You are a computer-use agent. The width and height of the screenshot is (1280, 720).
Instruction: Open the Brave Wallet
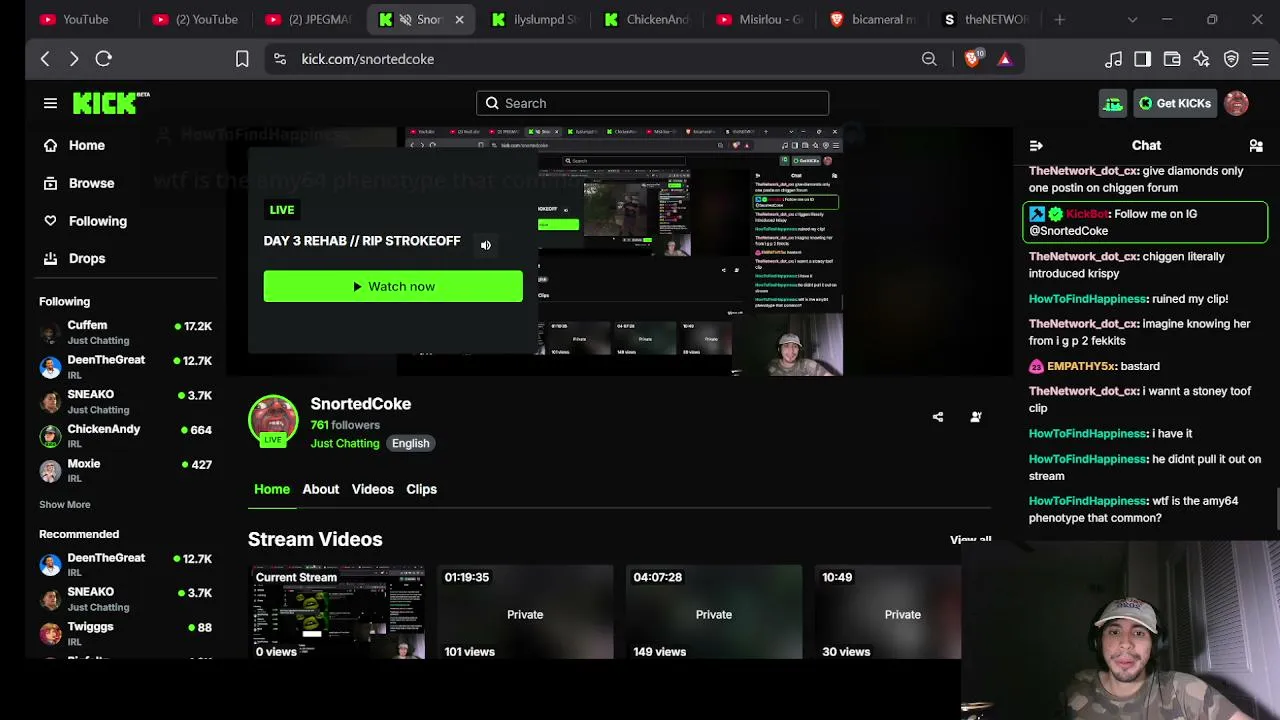[1172, 59]
